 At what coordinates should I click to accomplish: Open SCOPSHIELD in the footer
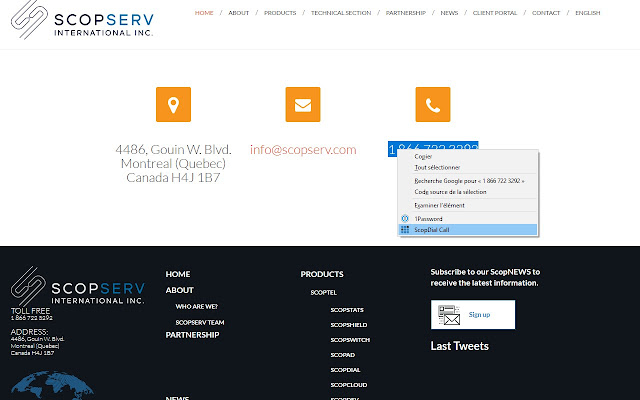tap(349, 325)
